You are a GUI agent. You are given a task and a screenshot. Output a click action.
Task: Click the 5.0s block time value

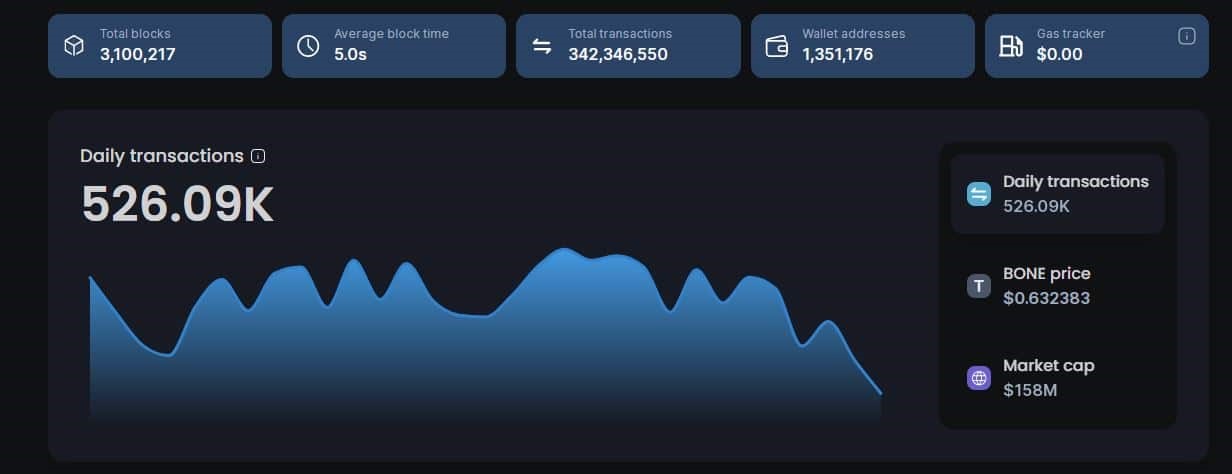350,54
